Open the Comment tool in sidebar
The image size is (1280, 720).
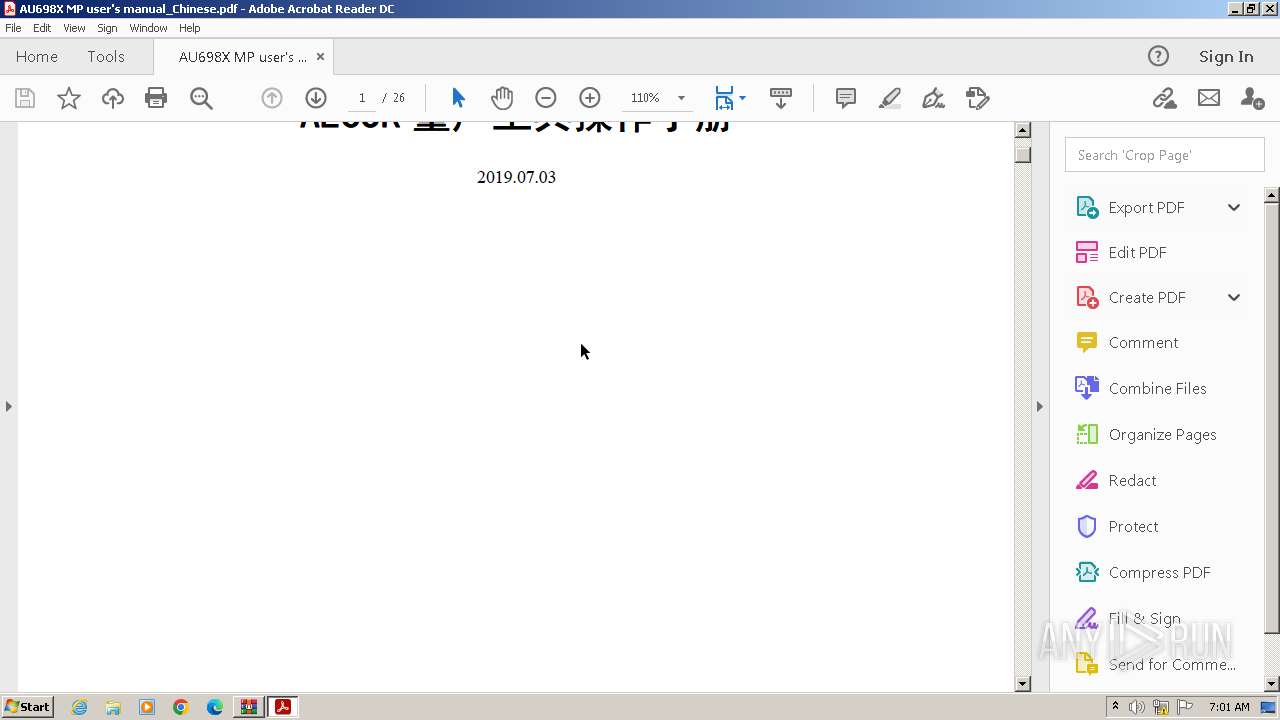[1143, 342]
